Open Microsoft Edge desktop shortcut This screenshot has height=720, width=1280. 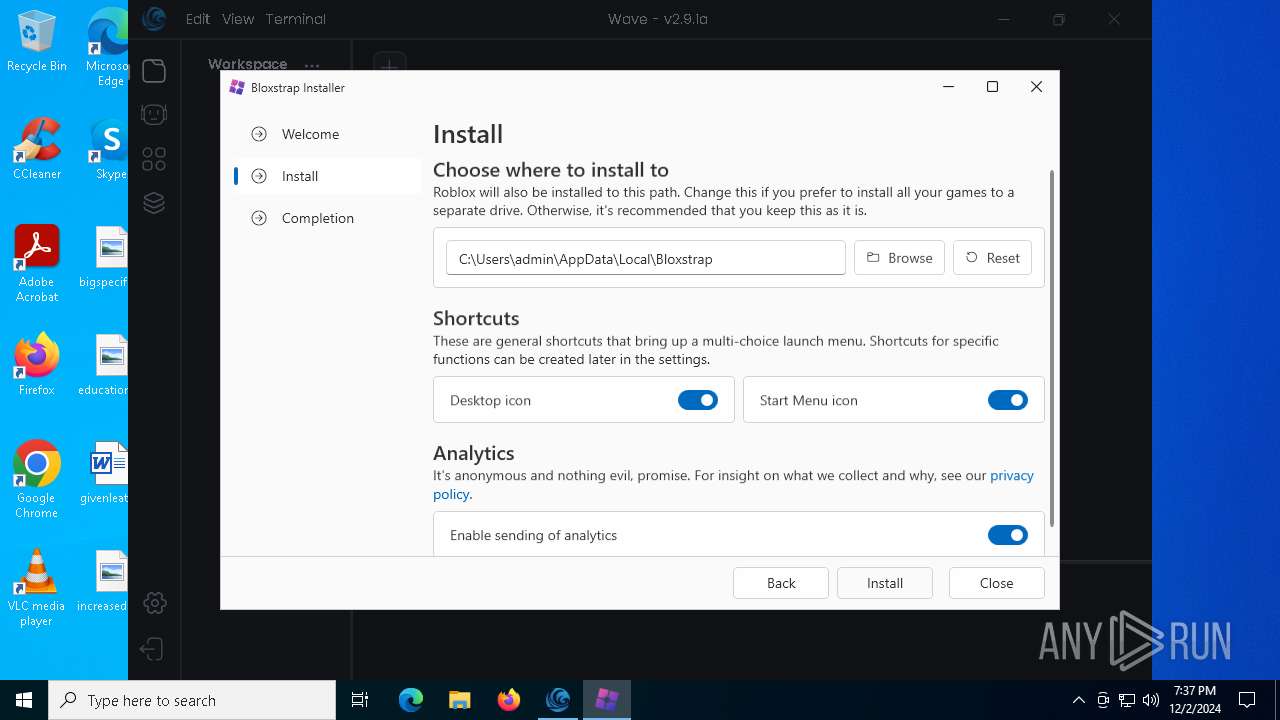click(107, 48)
